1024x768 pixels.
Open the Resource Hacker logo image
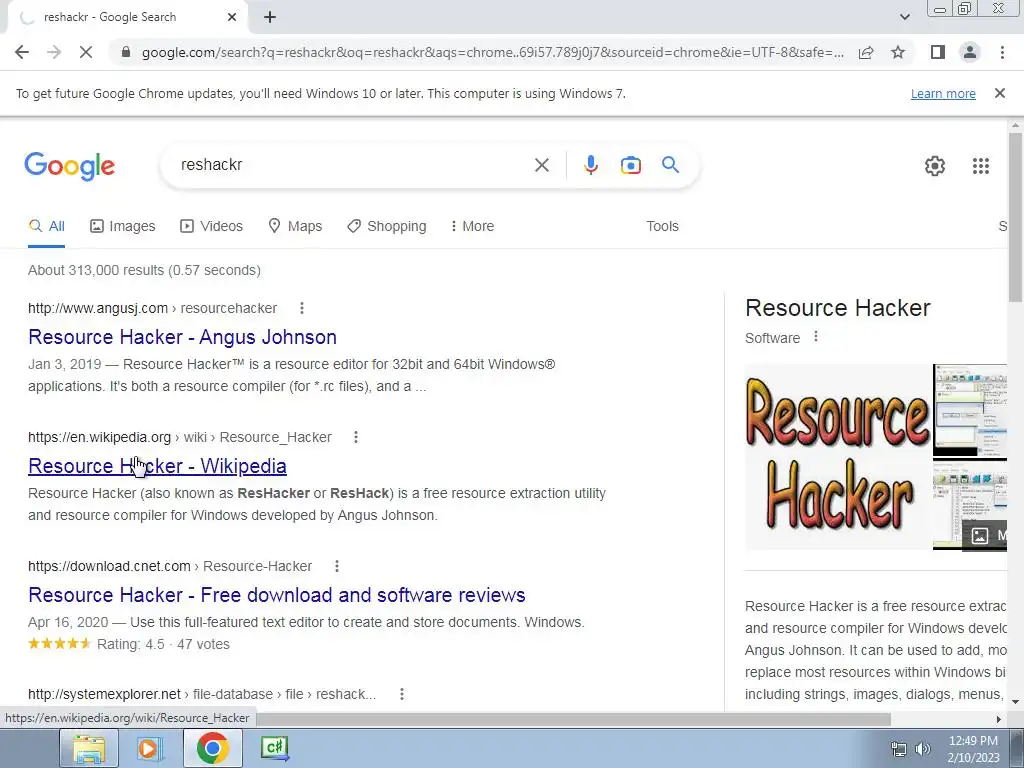[x=838, y=456]
